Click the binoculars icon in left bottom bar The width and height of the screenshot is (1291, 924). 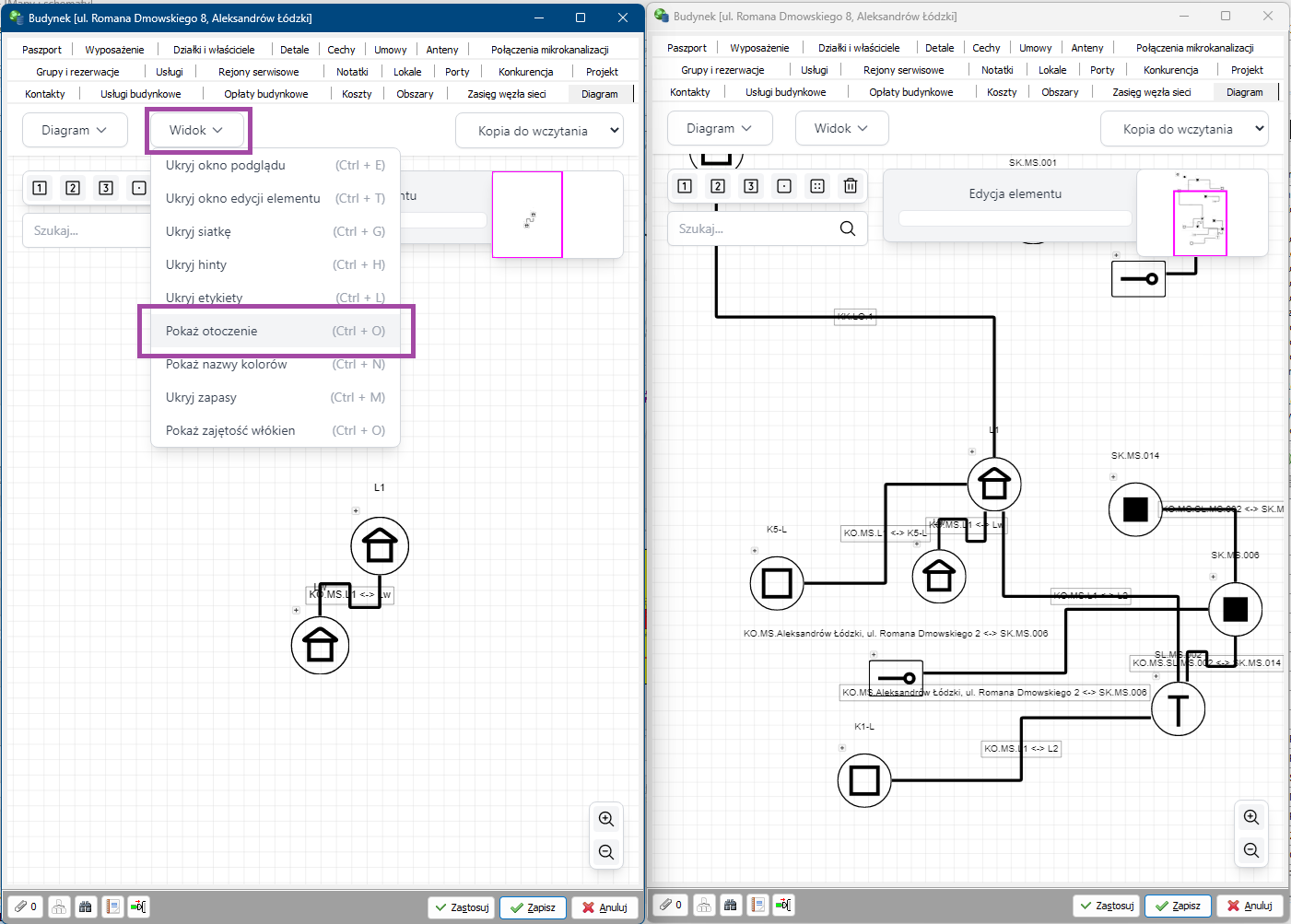86,906
